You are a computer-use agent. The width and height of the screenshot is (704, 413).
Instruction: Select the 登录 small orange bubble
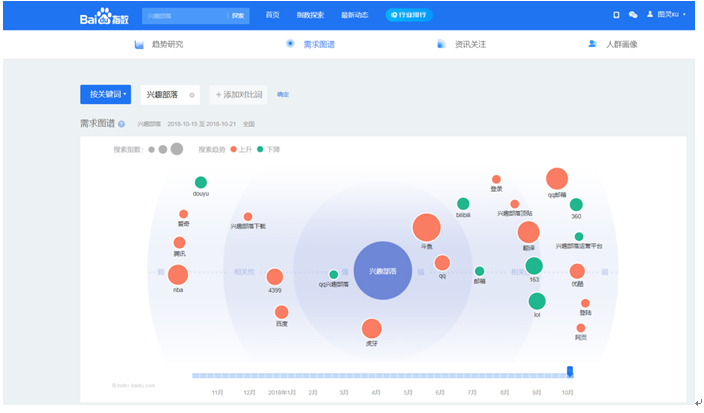click(x=496, y=180)
